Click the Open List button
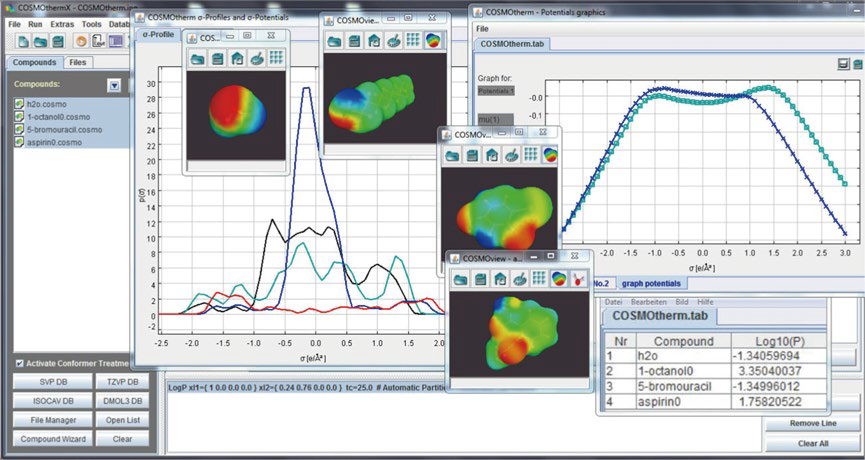 [x=122, y=420]
